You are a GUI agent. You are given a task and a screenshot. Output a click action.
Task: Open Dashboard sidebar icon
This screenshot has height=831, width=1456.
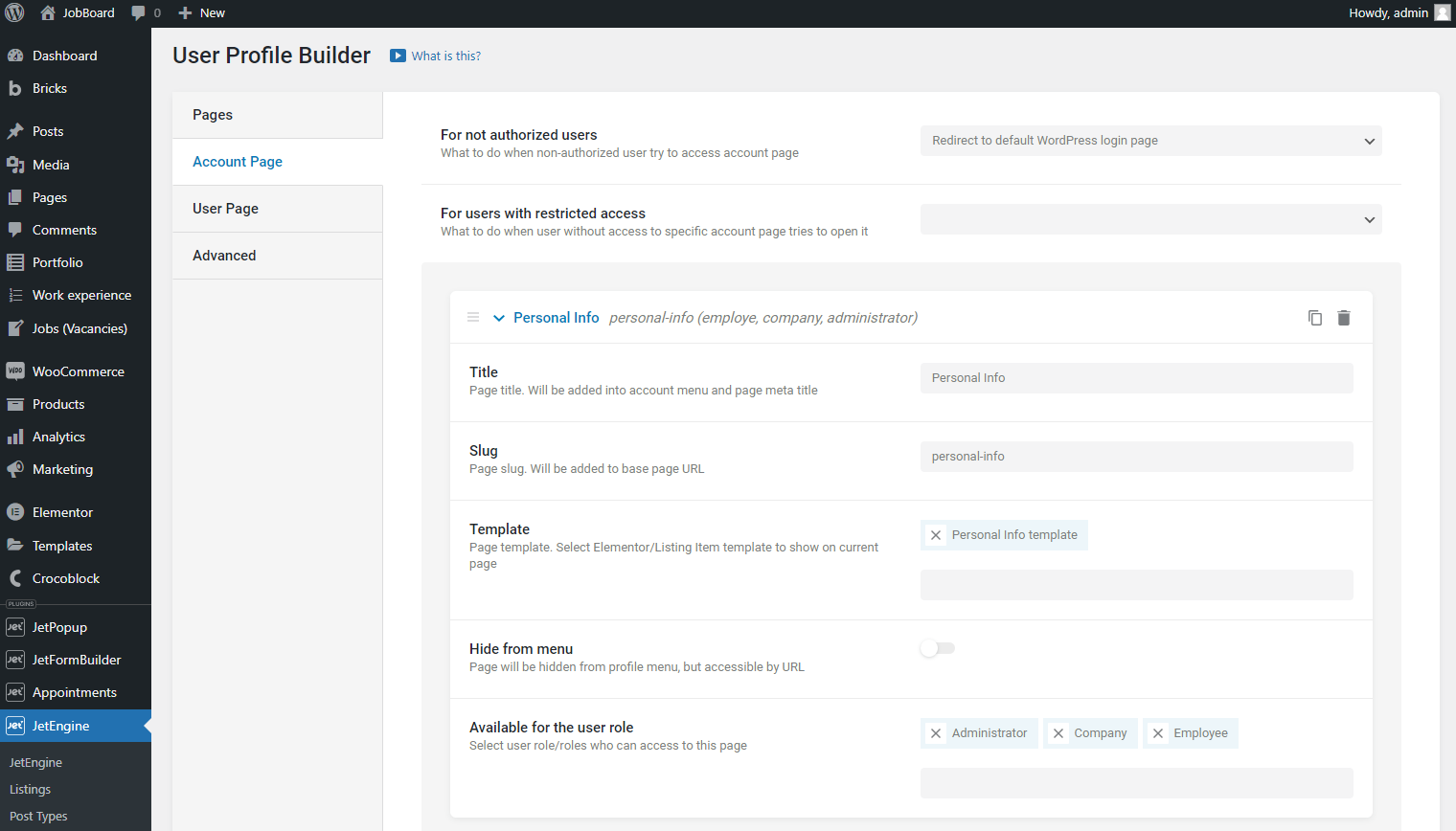pos(15,56)
